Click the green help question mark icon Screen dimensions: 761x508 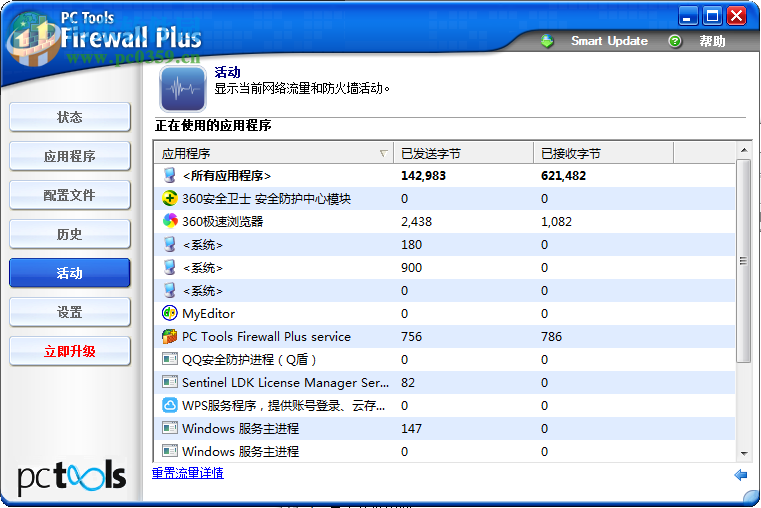[675, 41]
